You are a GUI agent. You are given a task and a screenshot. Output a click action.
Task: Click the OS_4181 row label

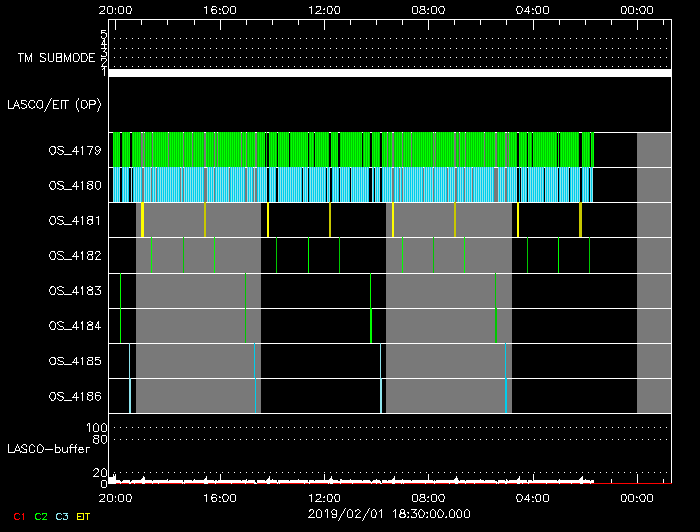click(75, 220)
